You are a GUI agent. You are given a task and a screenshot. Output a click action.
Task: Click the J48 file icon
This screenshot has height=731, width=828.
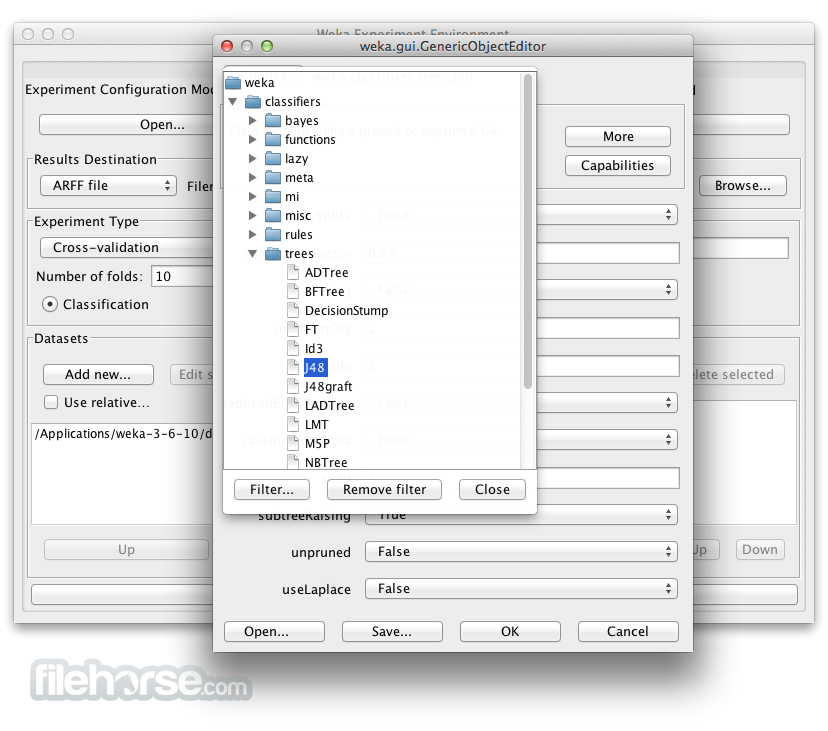coord(293,368)
